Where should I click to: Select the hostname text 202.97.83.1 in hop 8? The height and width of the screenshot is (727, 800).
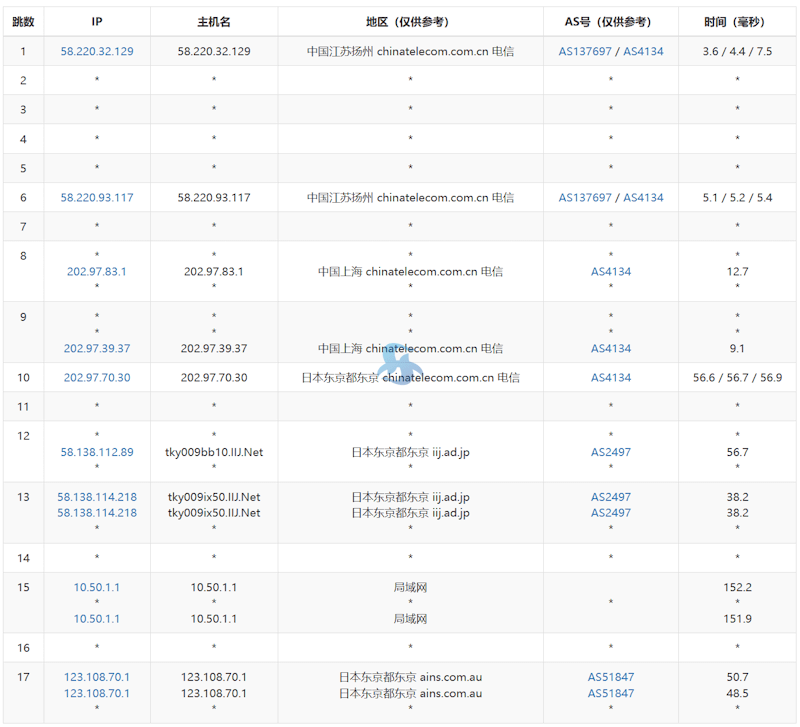(214, 272)
